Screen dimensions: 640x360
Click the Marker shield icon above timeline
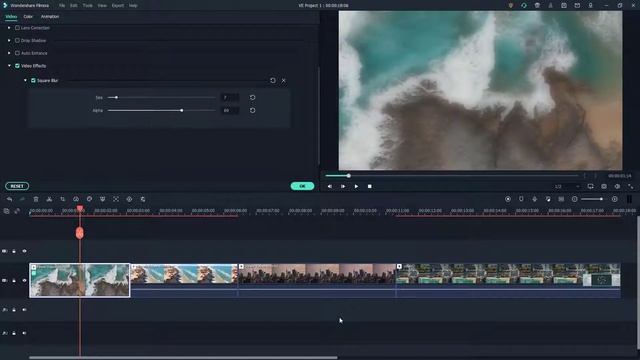pos(521,199)
